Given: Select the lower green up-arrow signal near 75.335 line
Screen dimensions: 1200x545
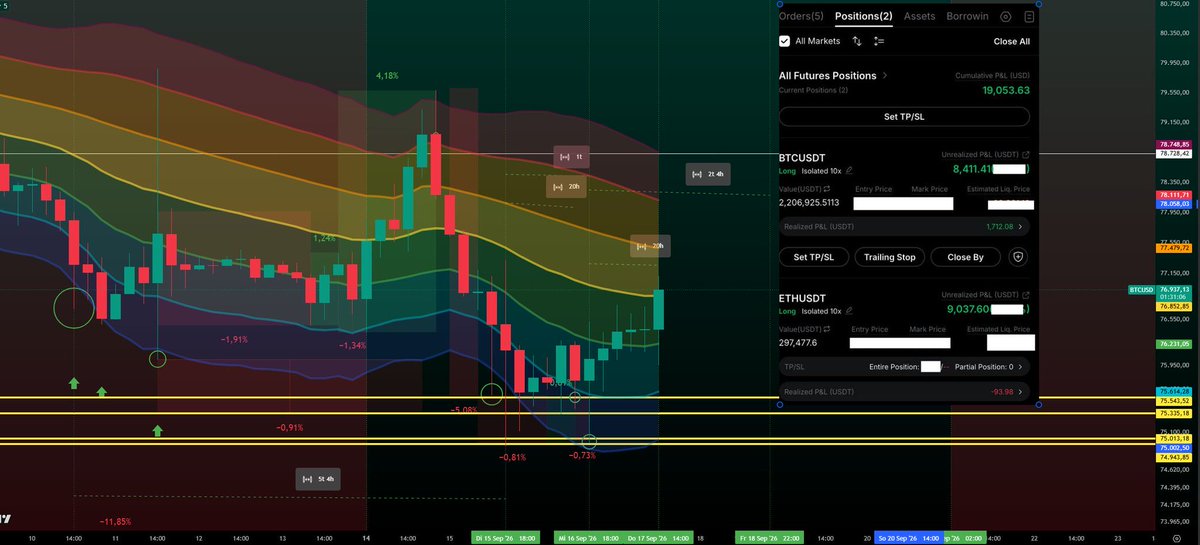Looking at the screenshot, I should pos(158,430).
